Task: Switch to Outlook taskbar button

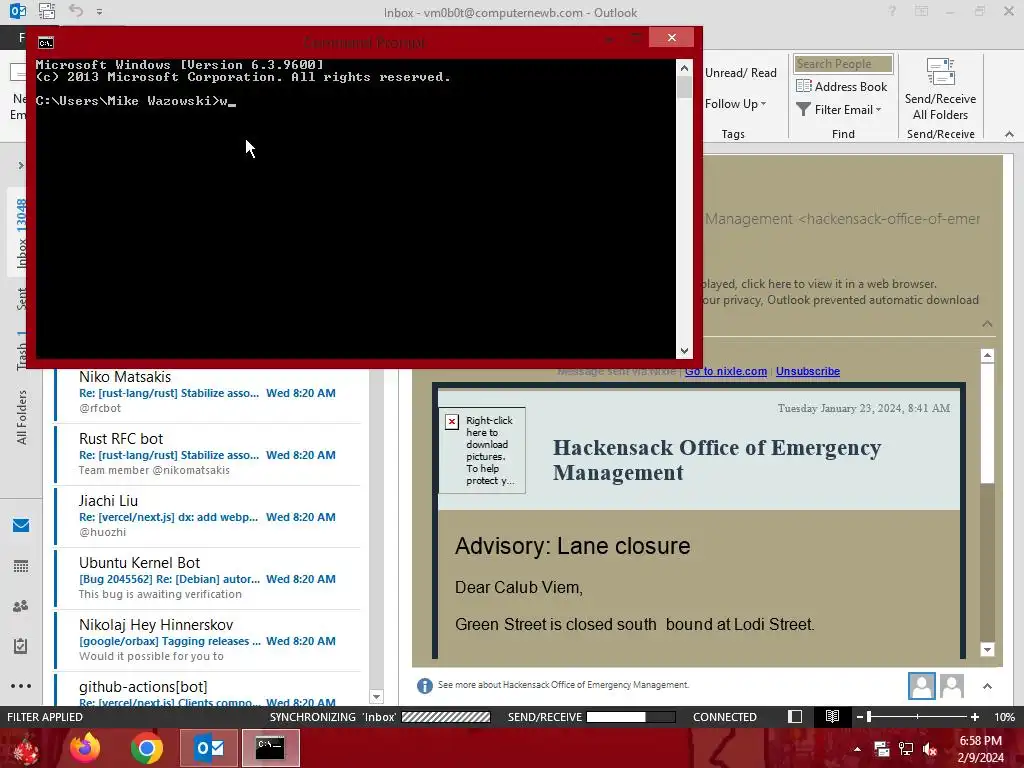Action: pos(209,748)
